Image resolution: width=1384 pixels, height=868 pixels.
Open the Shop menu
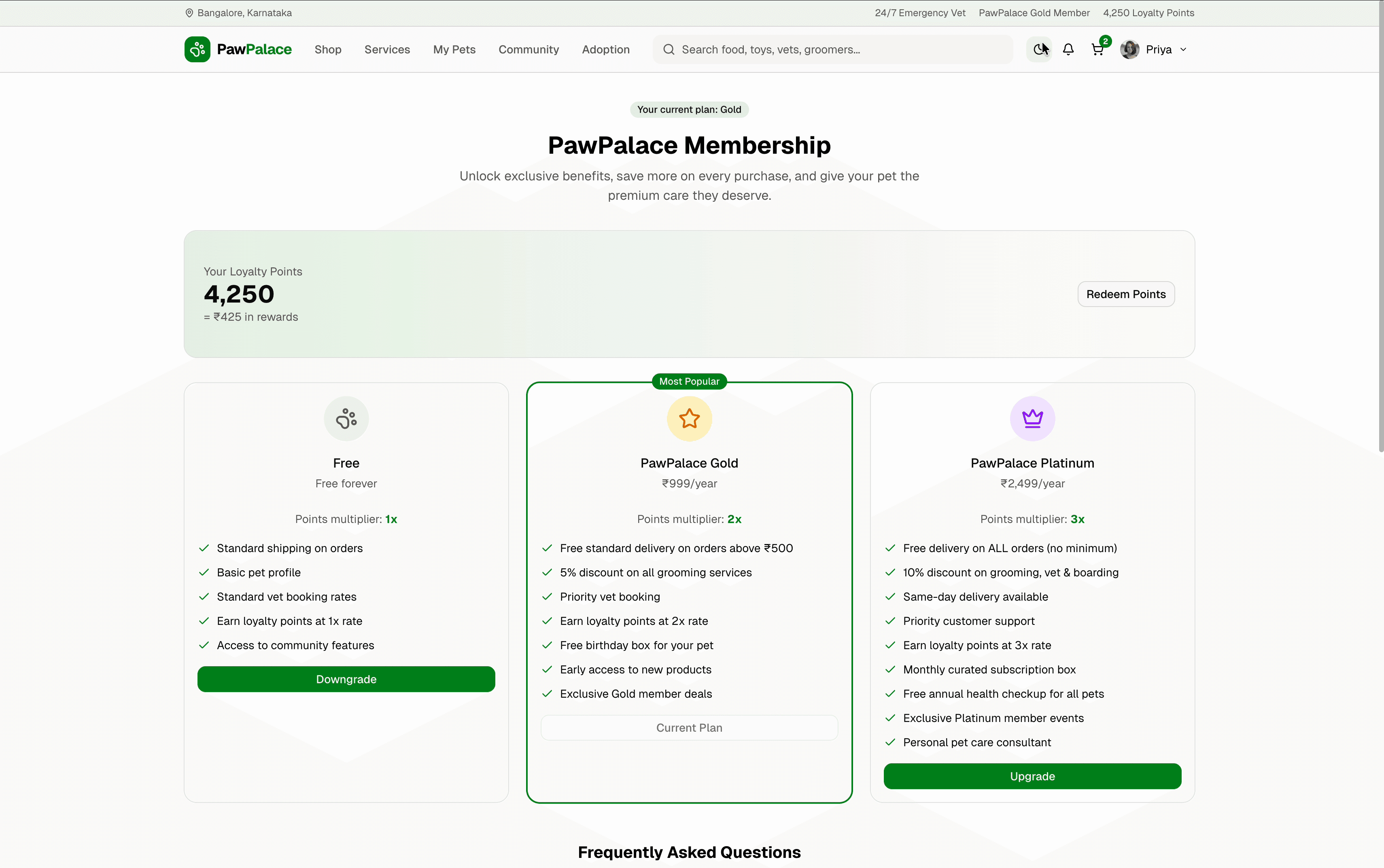pyautogui.click(x=328, y=49)
